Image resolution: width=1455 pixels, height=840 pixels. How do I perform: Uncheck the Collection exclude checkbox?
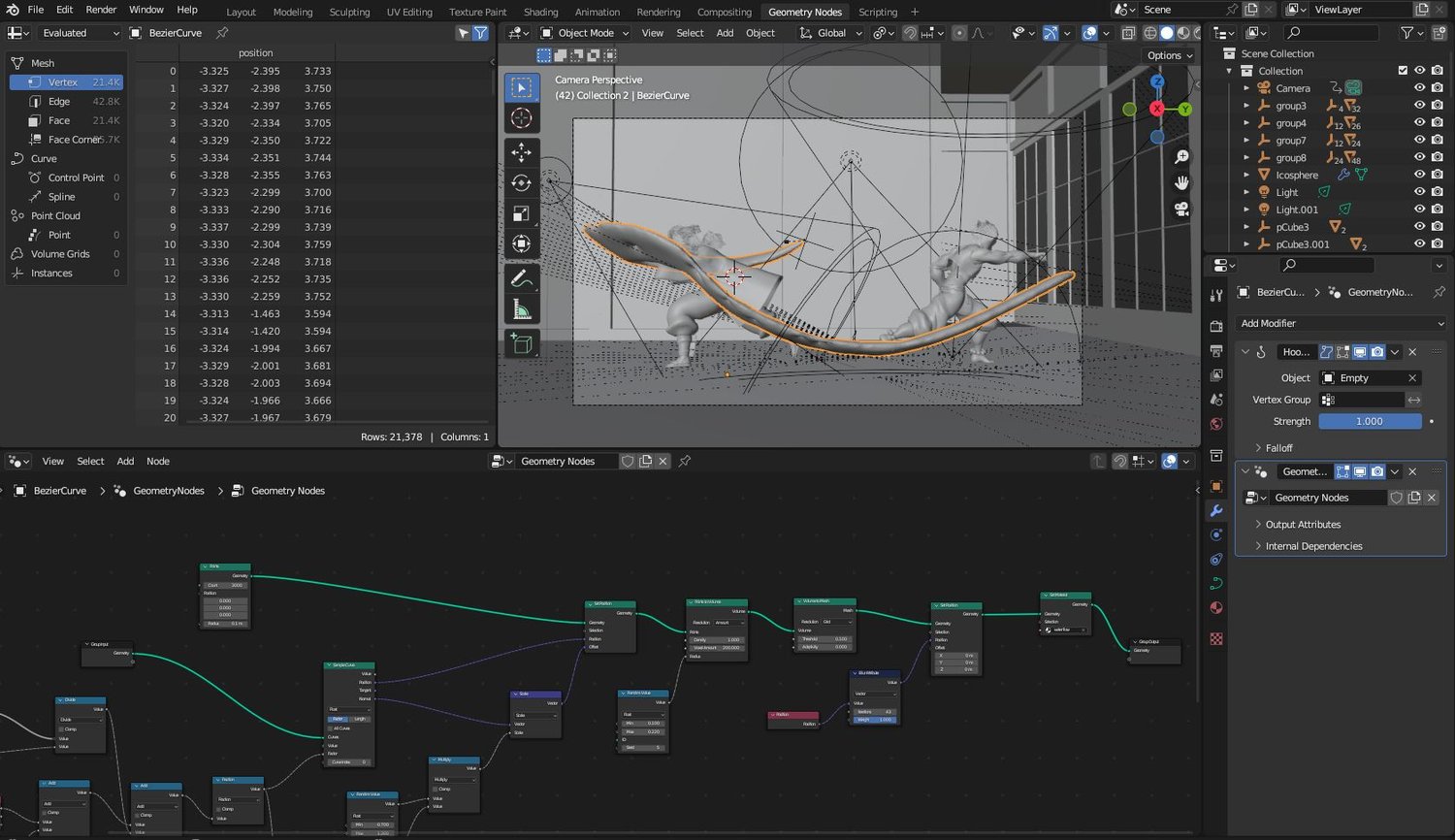point(1403,71)
